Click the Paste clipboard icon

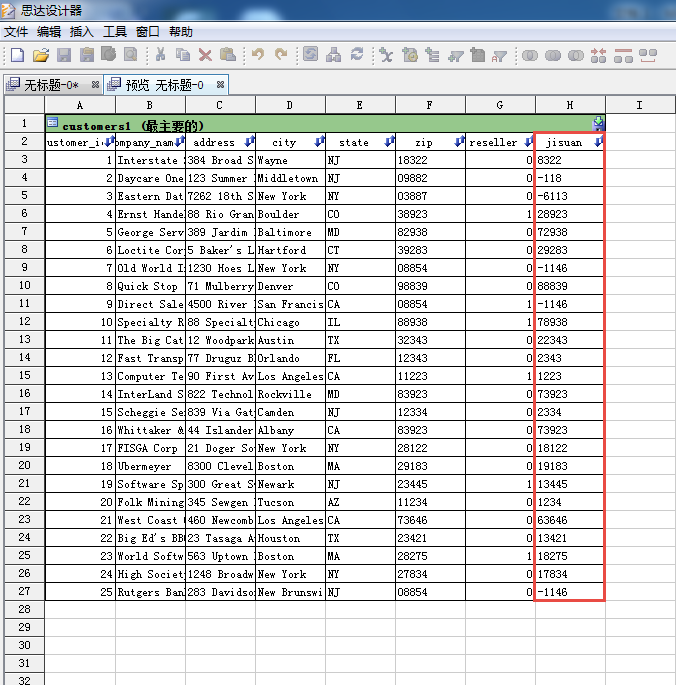tap(228, 55)
